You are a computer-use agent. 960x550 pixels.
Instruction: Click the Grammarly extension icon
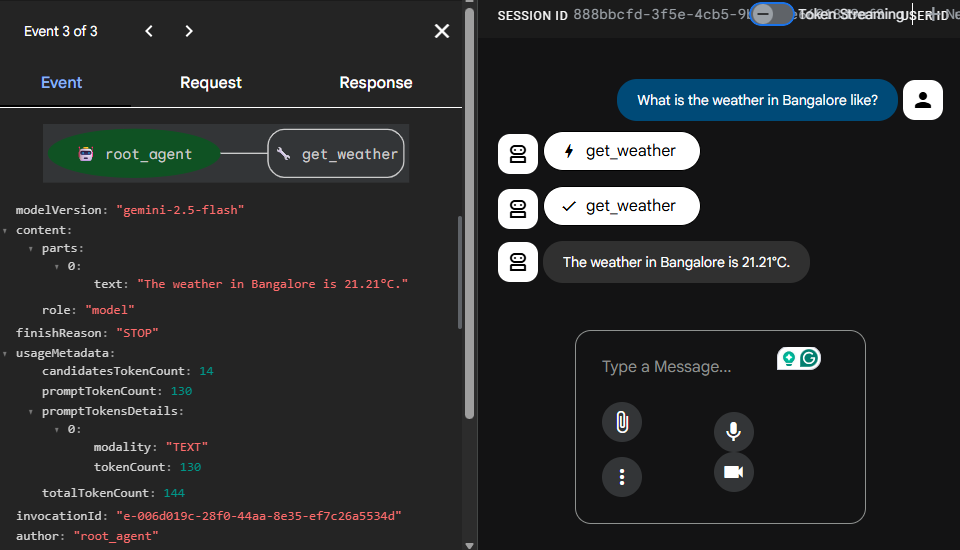pos(809,358)
